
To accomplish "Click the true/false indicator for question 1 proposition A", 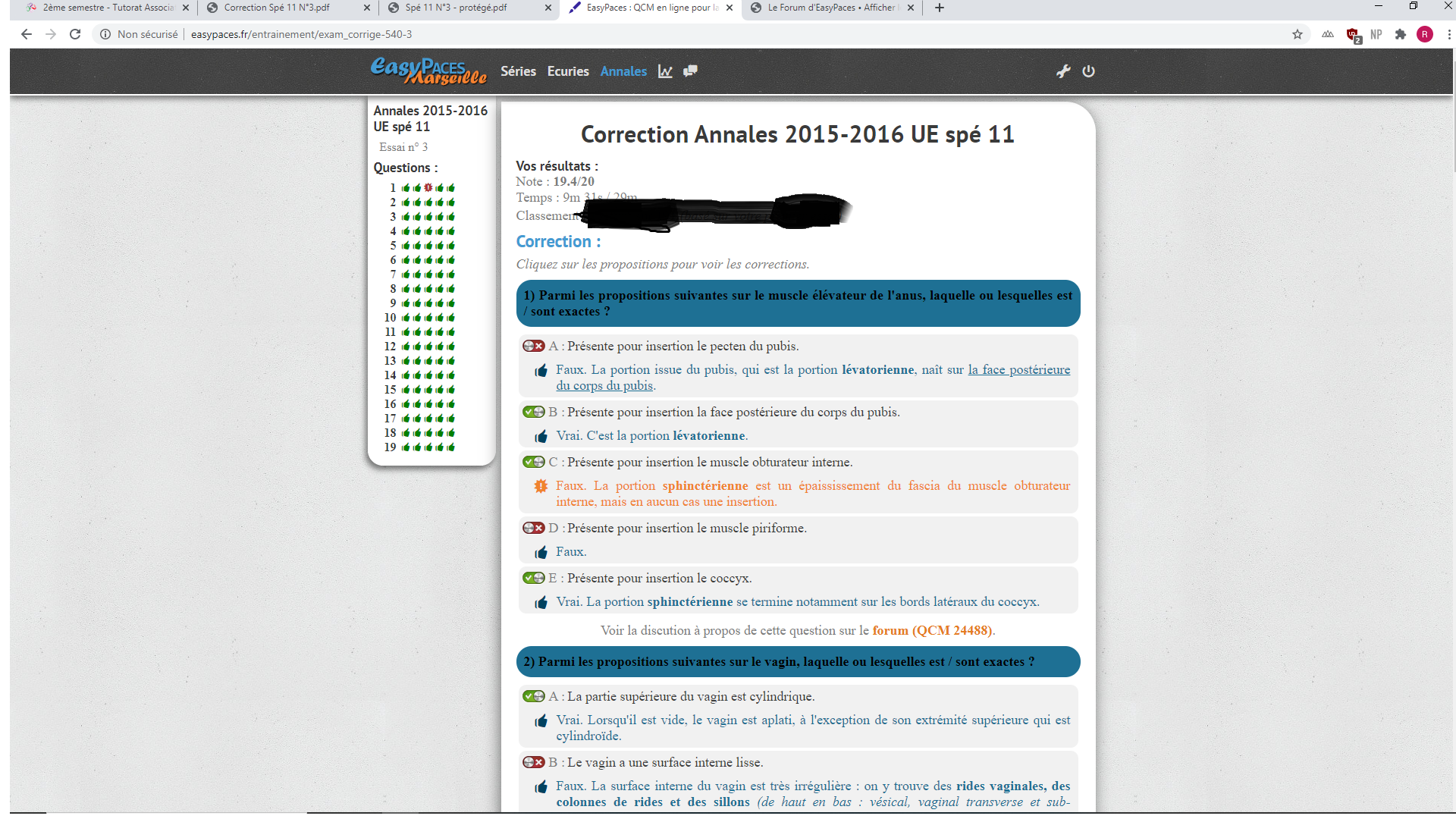I will click(533, 346).
